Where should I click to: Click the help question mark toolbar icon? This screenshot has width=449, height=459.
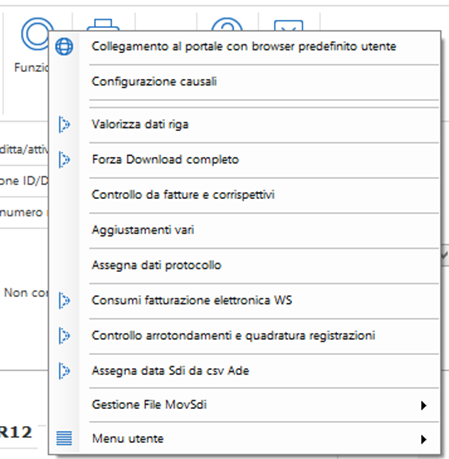227,25
